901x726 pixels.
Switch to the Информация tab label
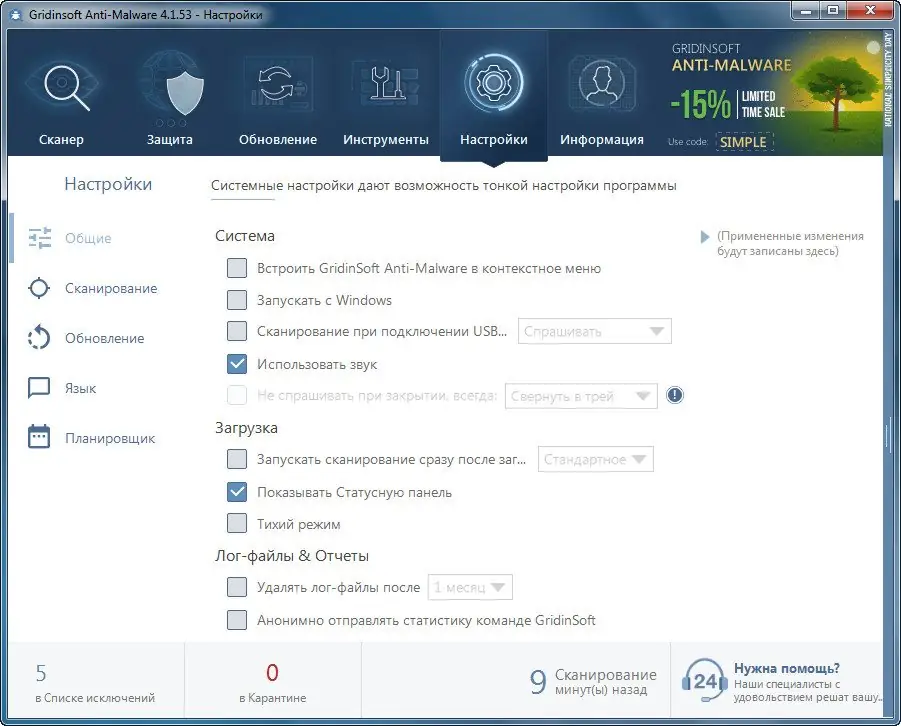(602, 140)
